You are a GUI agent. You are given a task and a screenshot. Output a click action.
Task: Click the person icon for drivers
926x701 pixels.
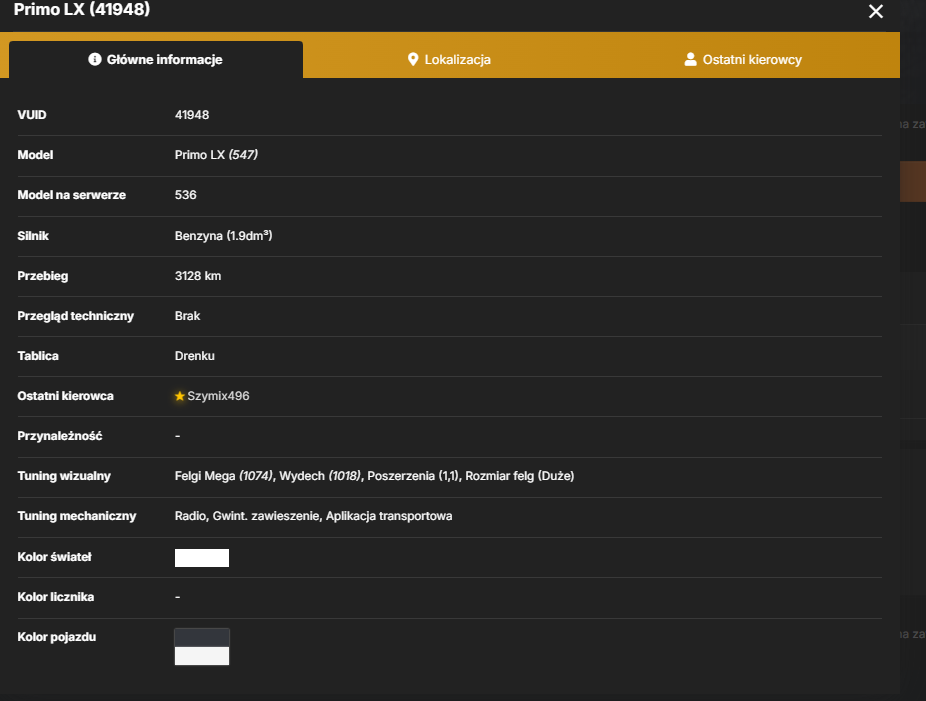coord(690,59)
